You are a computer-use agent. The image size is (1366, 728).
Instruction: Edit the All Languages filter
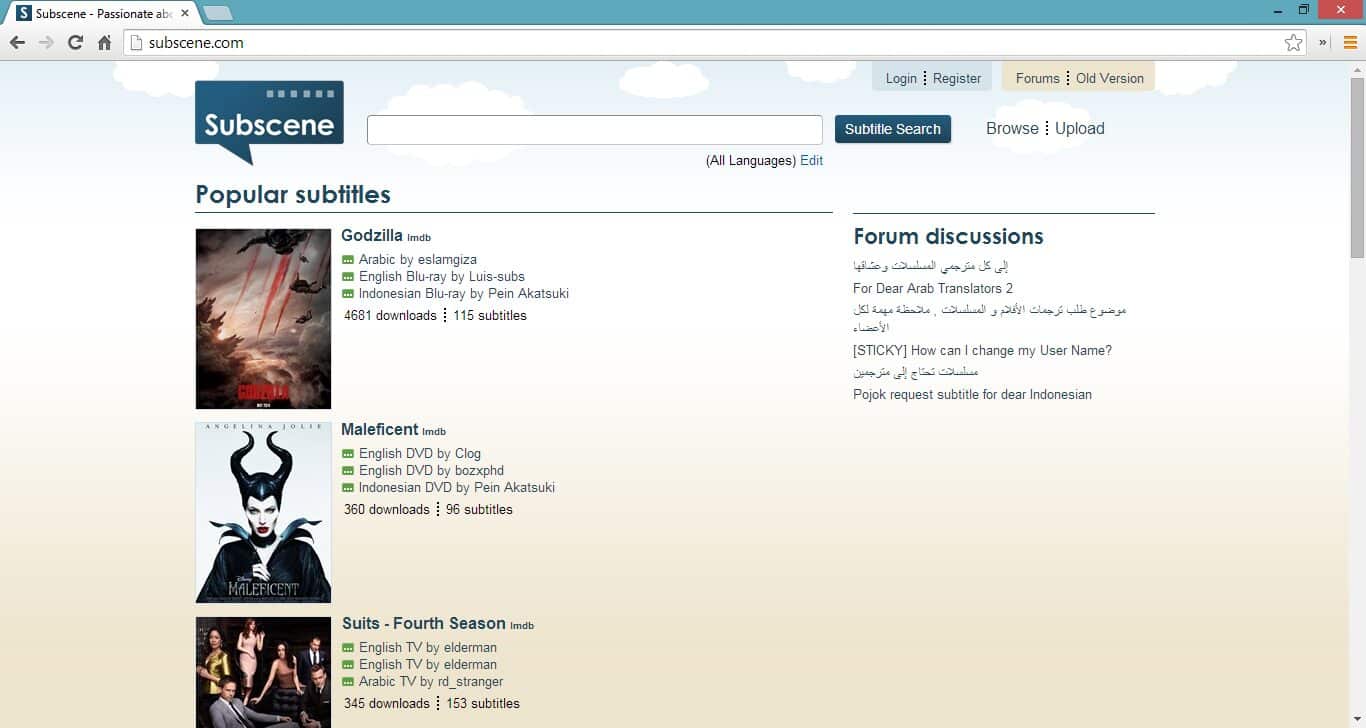click(811, 160)
